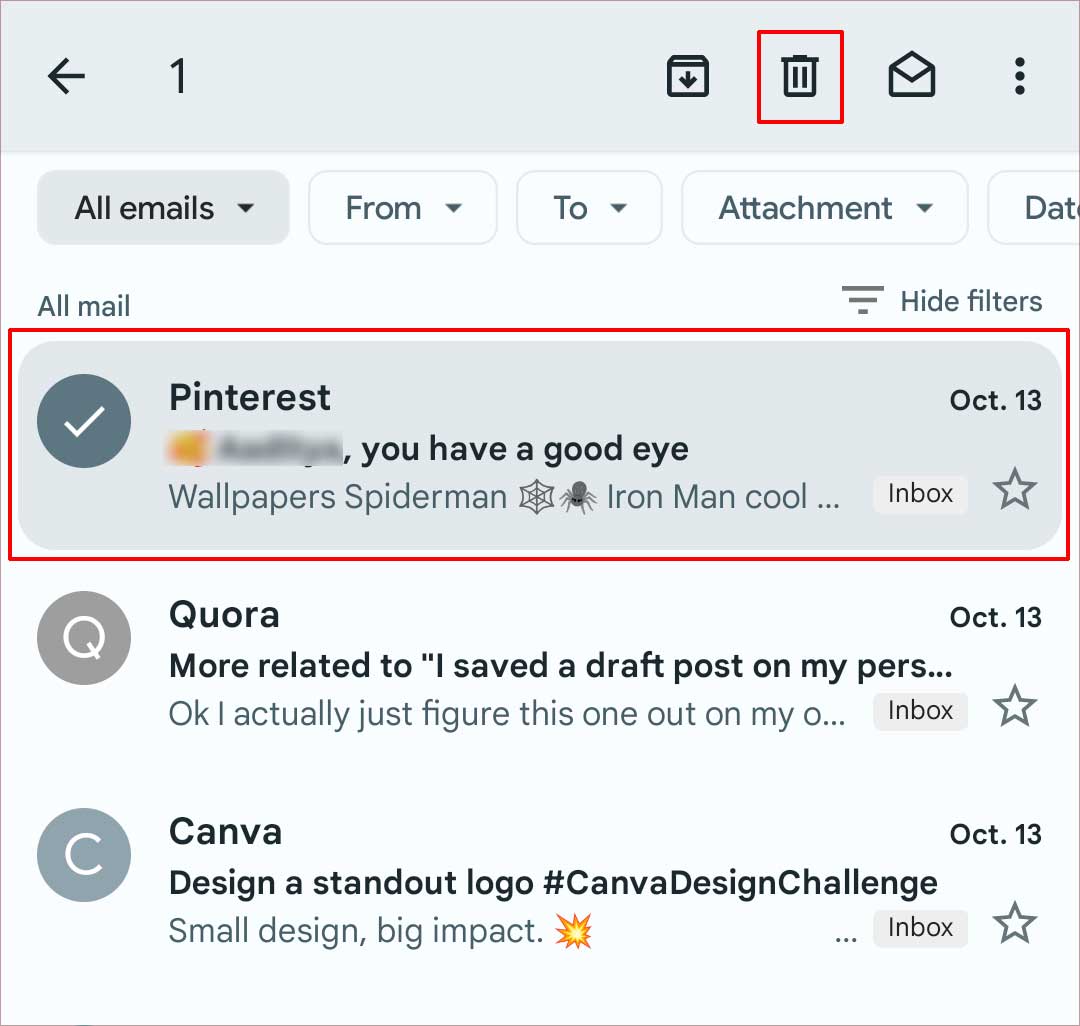
Task: Select Canva email via C avatar
Action: (x=84, y=855)
